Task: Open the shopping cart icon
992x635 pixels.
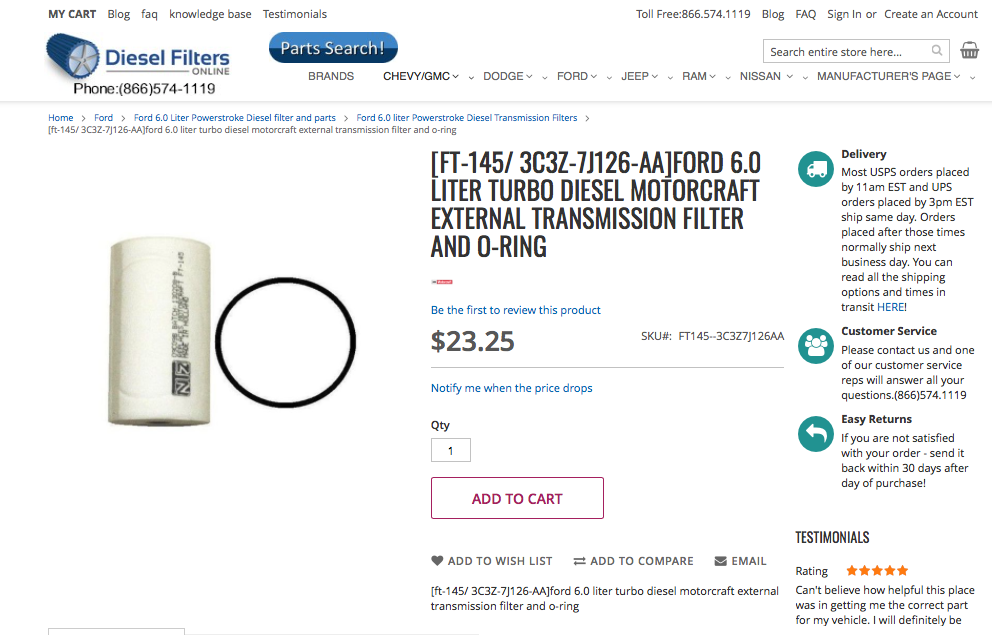Action: point(969,49)
